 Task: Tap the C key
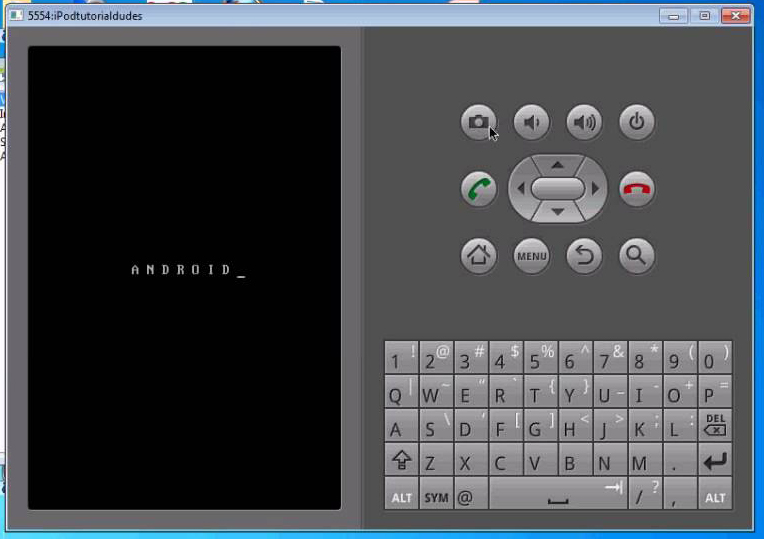(x=506, y=459)
